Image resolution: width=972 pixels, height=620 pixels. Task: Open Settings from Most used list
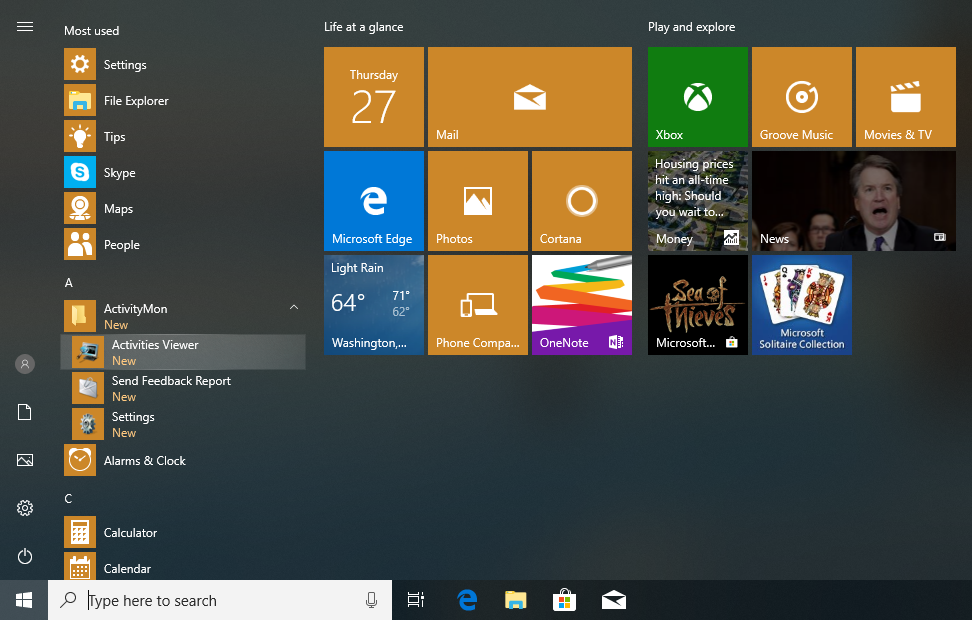[184, 64]
